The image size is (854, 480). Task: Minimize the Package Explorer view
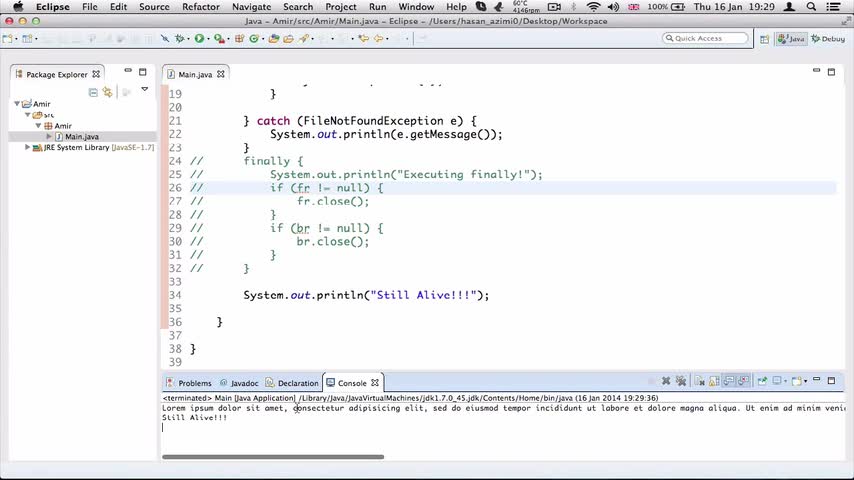128,70
